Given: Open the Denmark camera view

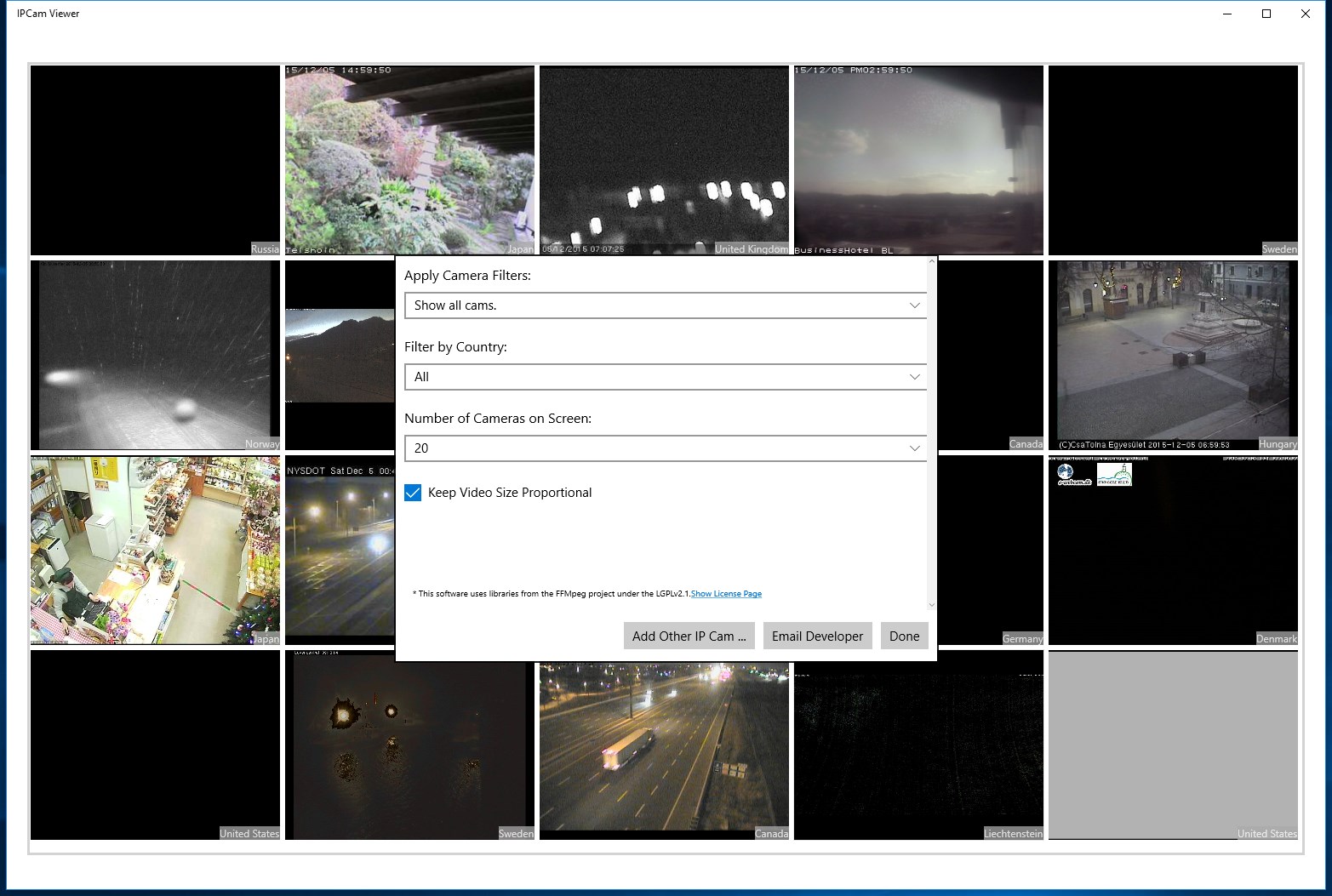Looking at the screenshot, I should [x=1173, y=550].
